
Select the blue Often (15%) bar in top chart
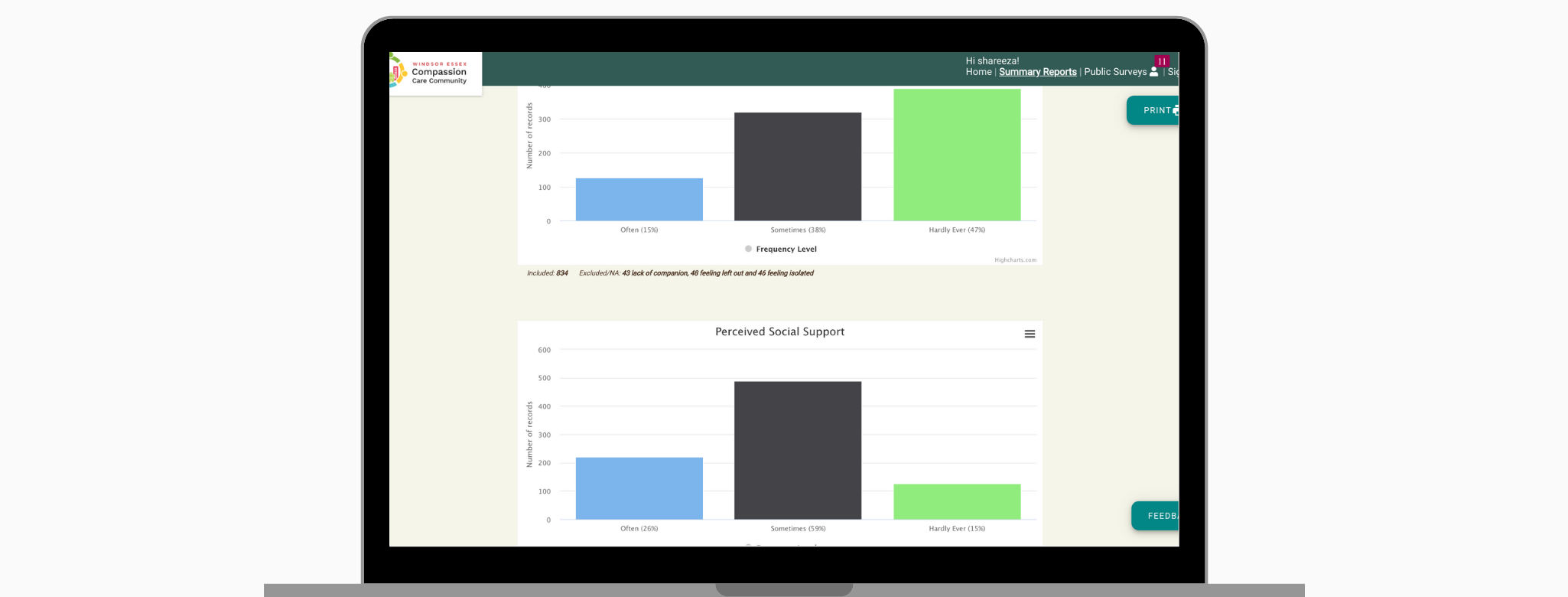639,200
